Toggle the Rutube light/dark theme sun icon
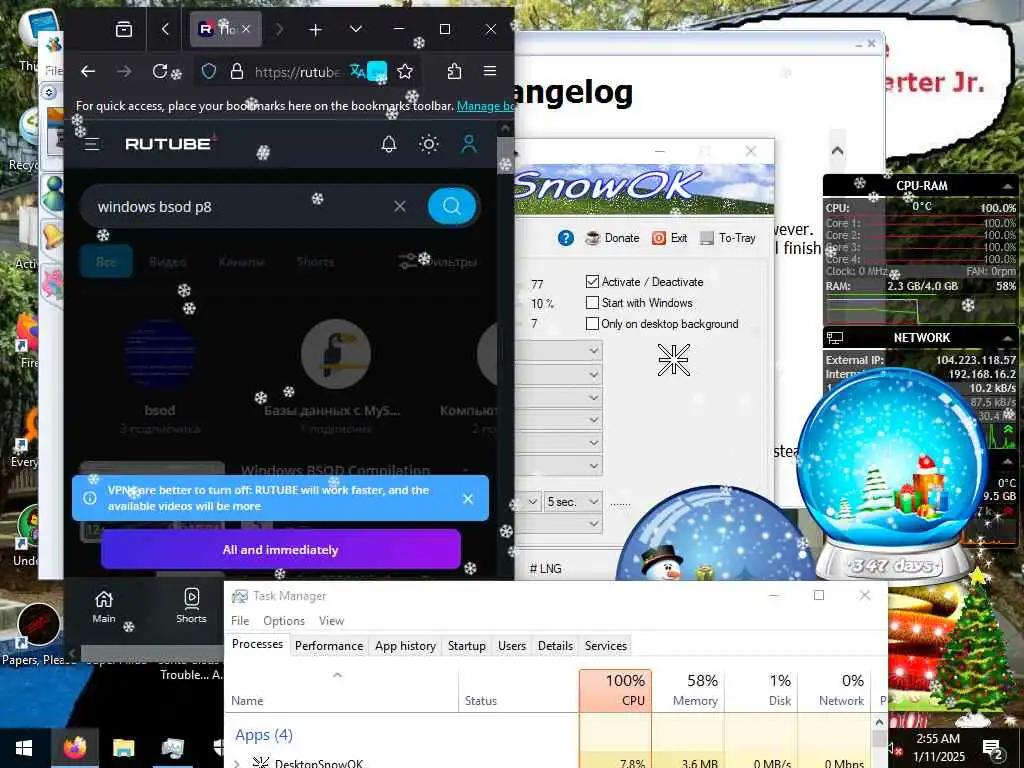Image resolution: width=1024 pixels, height=768 pixels. (x=428, y=144)
